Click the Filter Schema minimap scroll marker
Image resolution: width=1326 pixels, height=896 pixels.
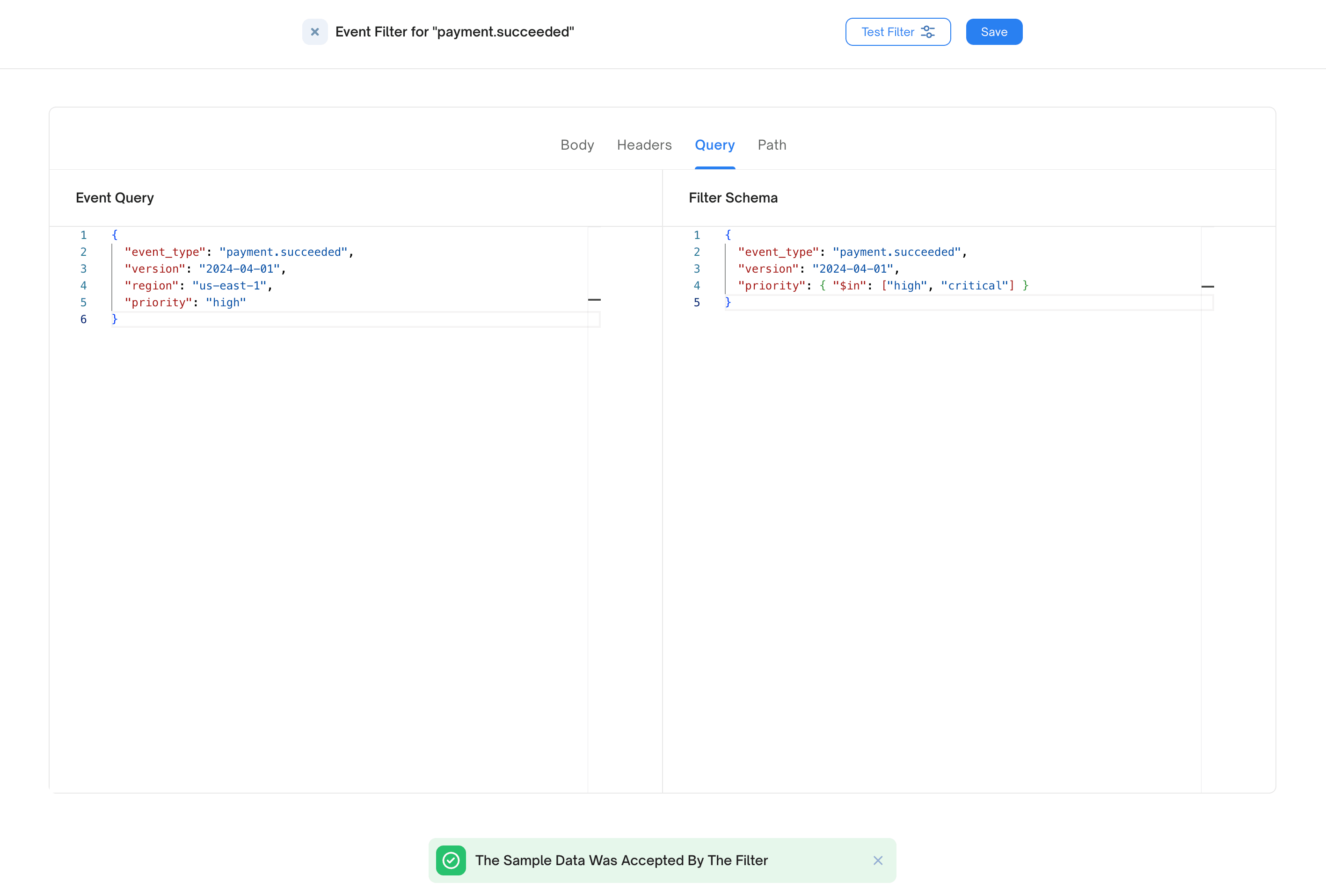1207,286
